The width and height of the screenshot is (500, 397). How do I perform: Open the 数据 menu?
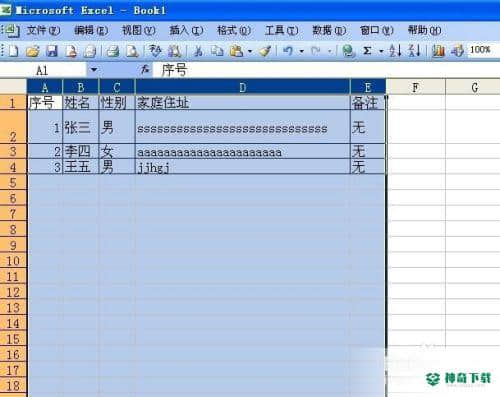coord(329,31)
